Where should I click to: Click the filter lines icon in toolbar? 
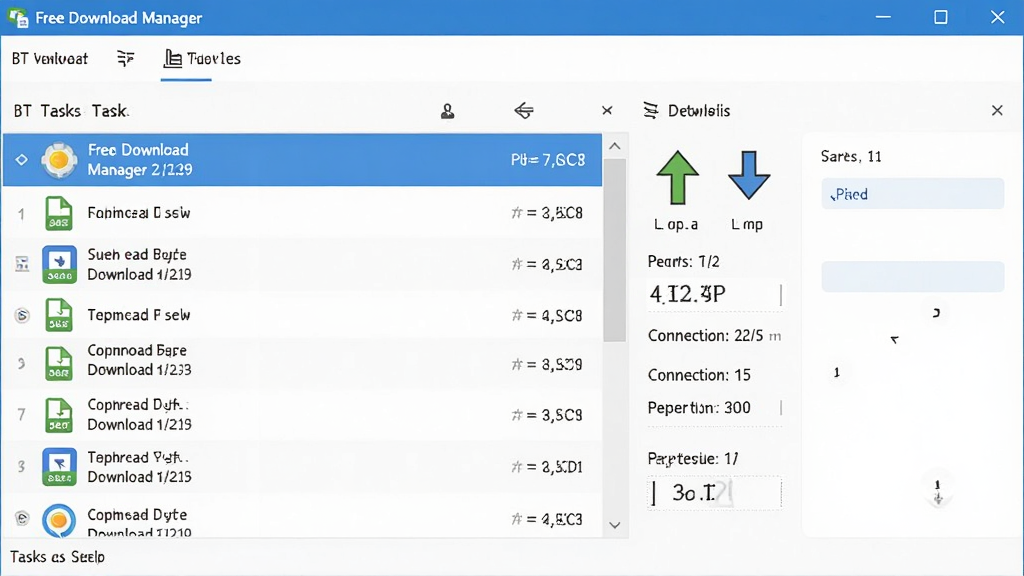[x=125, y=59]
